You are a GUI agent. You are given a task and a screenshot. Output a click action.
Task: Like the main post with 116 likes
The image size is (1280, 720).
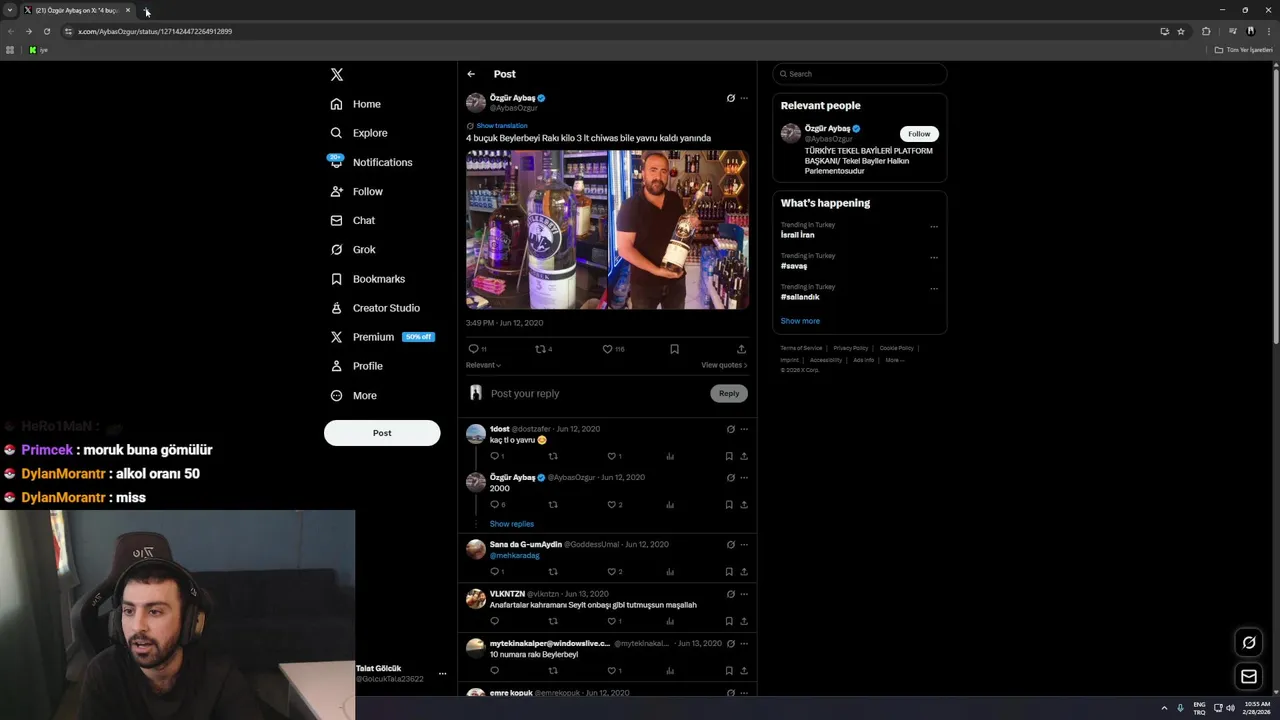[607, 349]
